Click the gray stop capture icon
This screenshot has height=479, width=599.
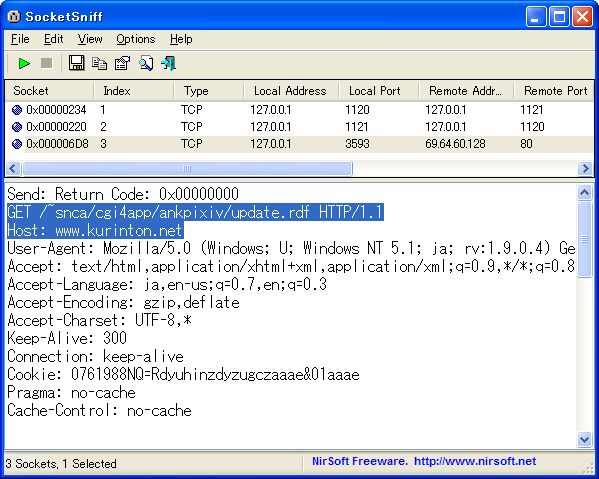click(47, 63)
